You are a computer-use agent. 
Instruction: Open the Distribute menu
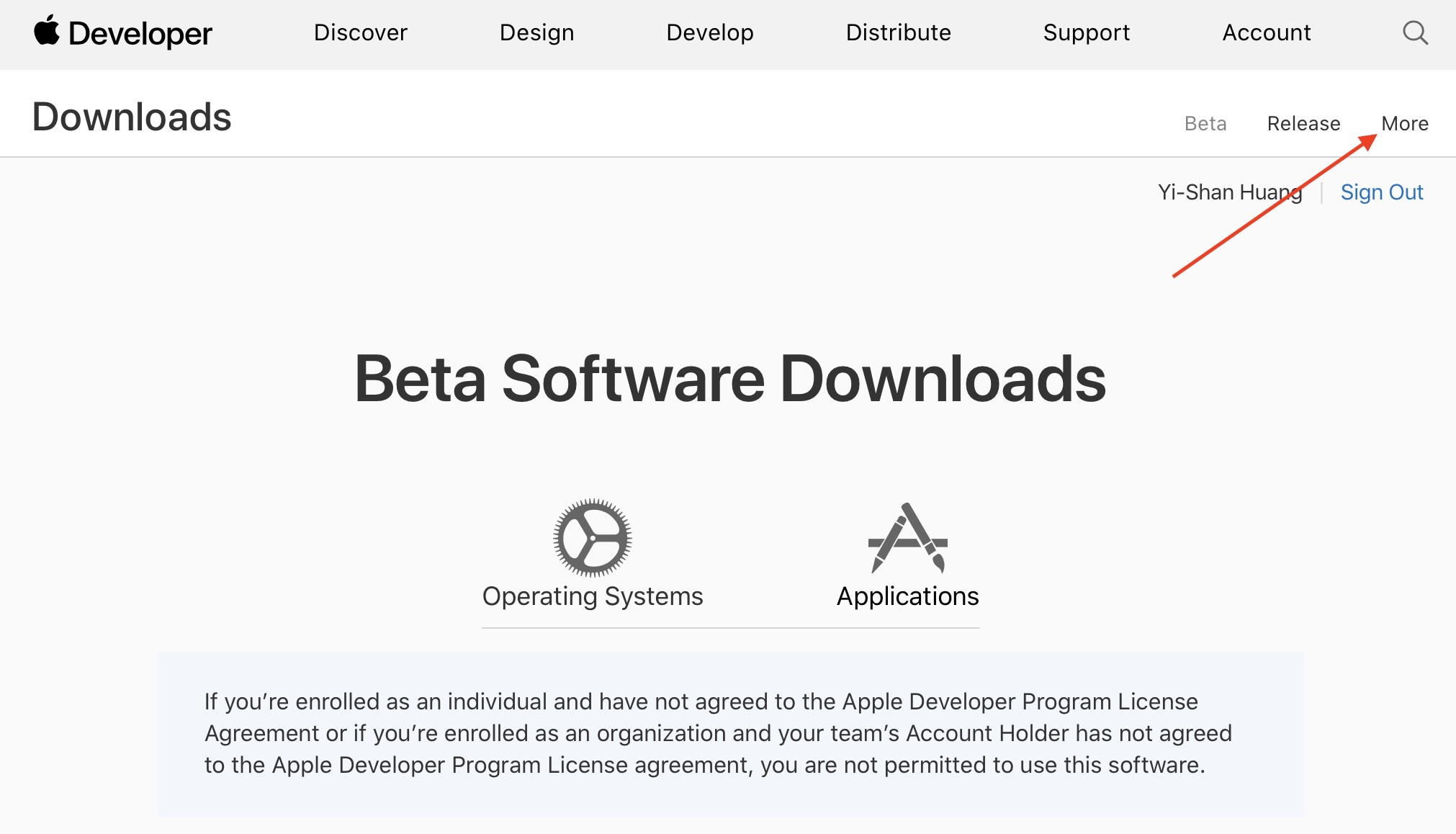pos(898,32)
